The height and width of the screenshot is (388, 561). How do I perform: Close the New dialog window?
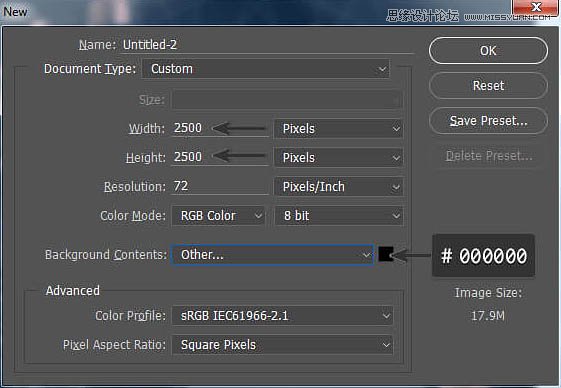[x=536, y=8]
